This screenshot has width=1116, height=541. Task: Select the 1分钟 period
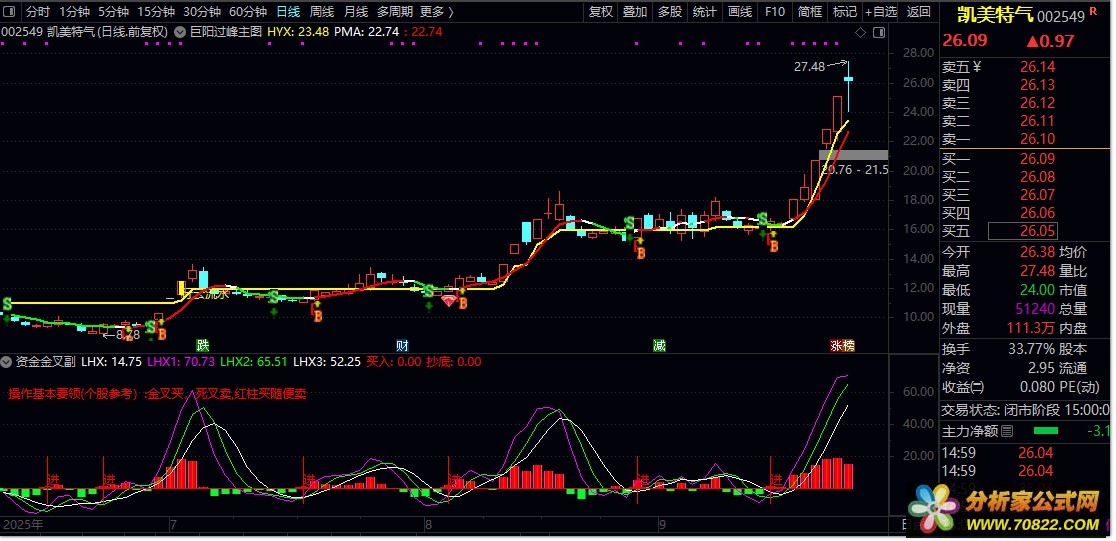pos(74,11)
